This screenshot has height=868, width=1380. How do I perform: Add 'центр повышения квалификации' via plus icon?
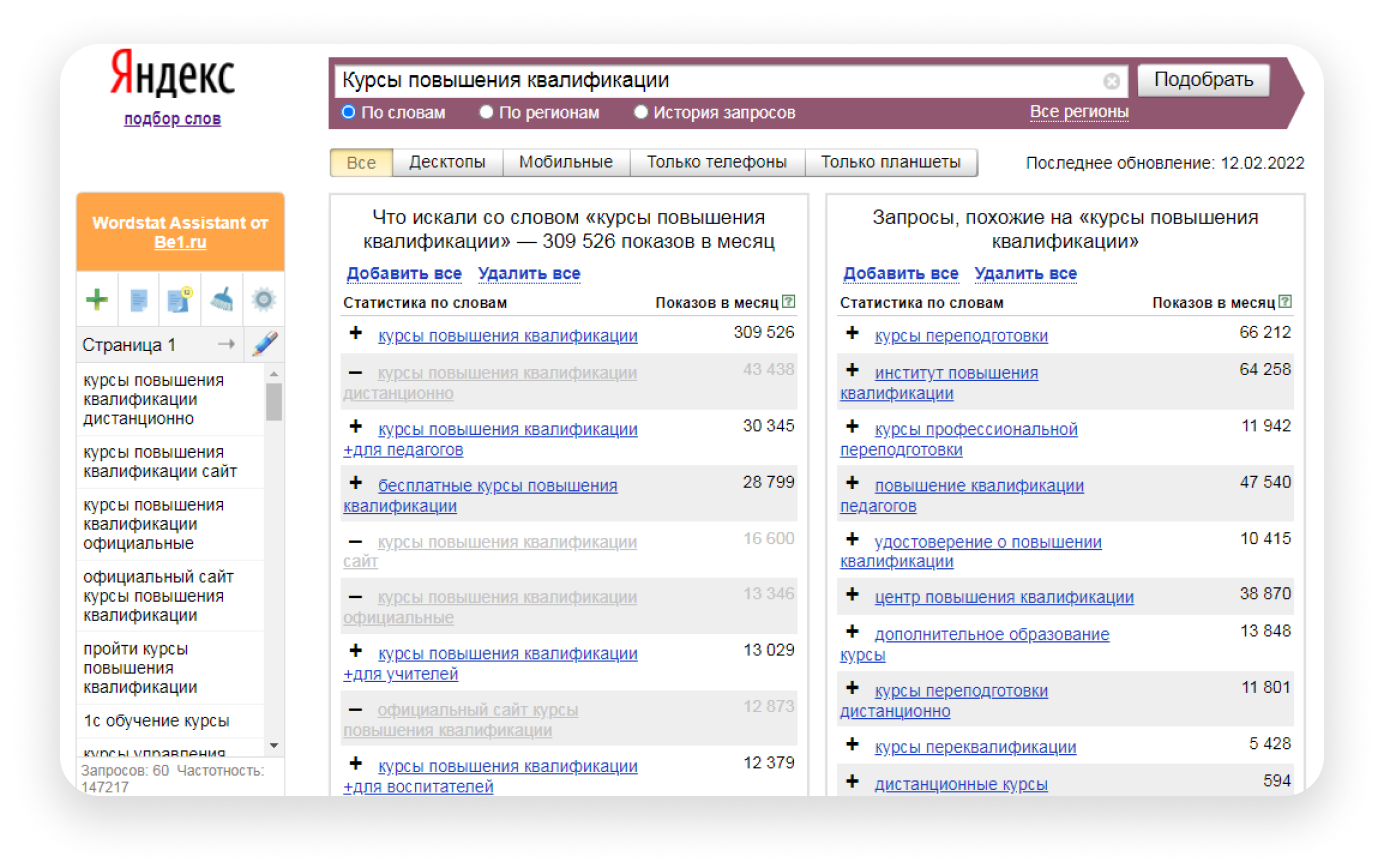[x=852, y=596]
